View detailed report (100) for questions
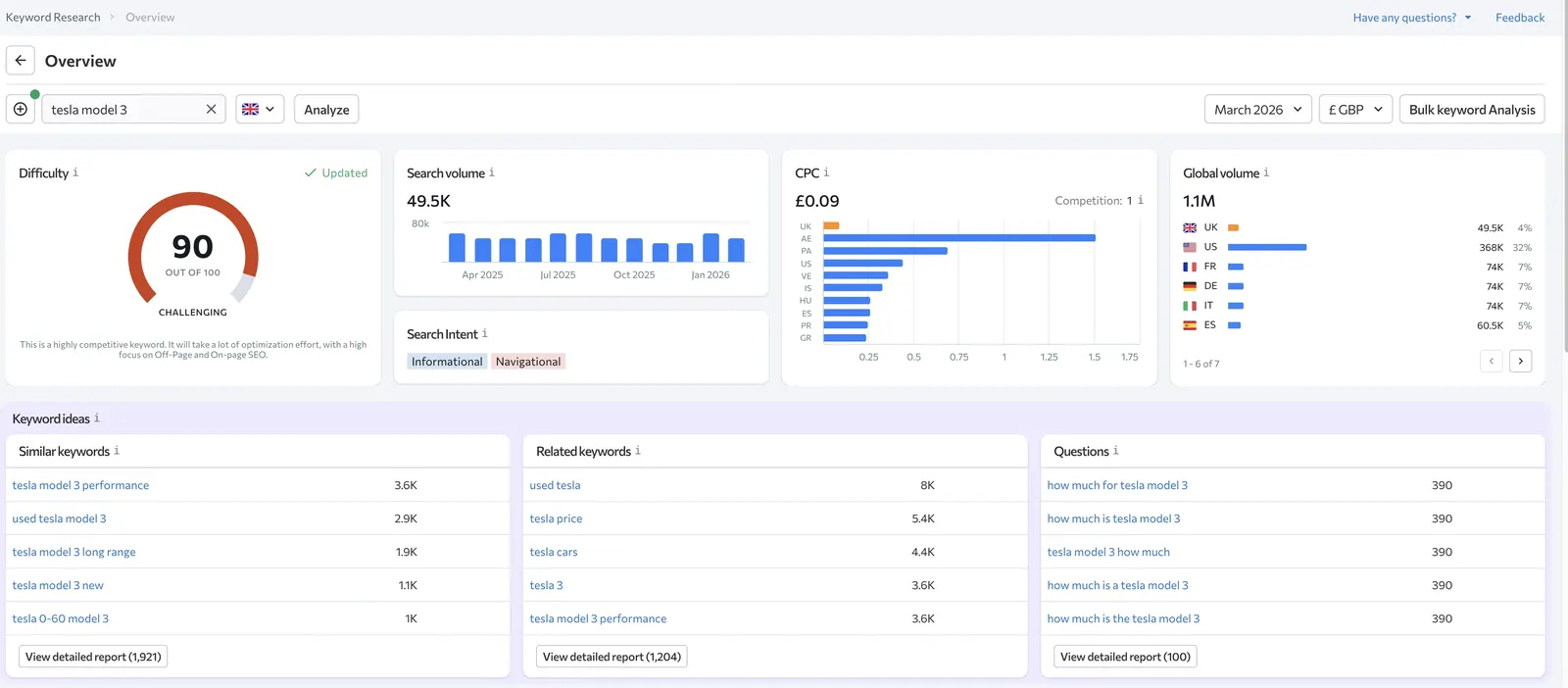Viewport: 1568px width, 688px height. pyautogui.click(x=1125, y=657)
